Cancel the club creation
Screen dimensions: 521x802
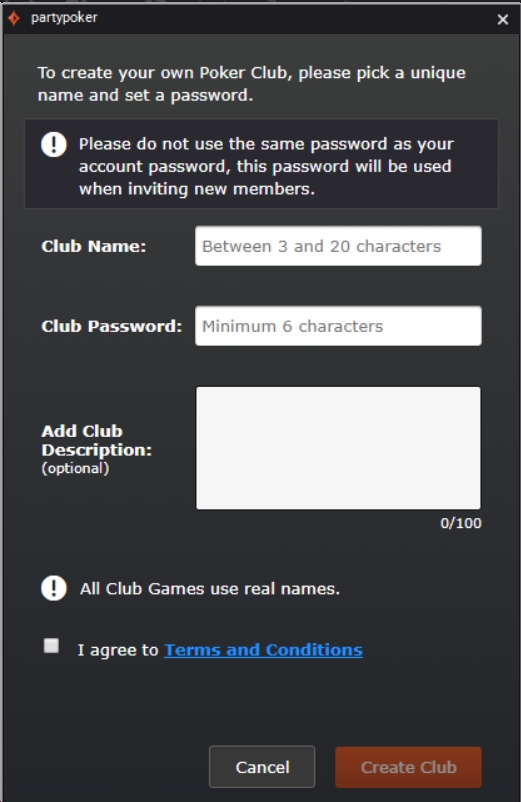(x=262, y=767)
